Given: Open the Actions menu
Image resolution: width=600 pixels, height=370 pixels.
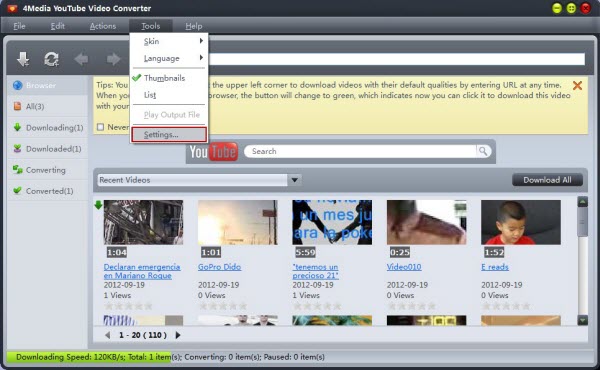Looking at the screenshot, I should 103,26.
